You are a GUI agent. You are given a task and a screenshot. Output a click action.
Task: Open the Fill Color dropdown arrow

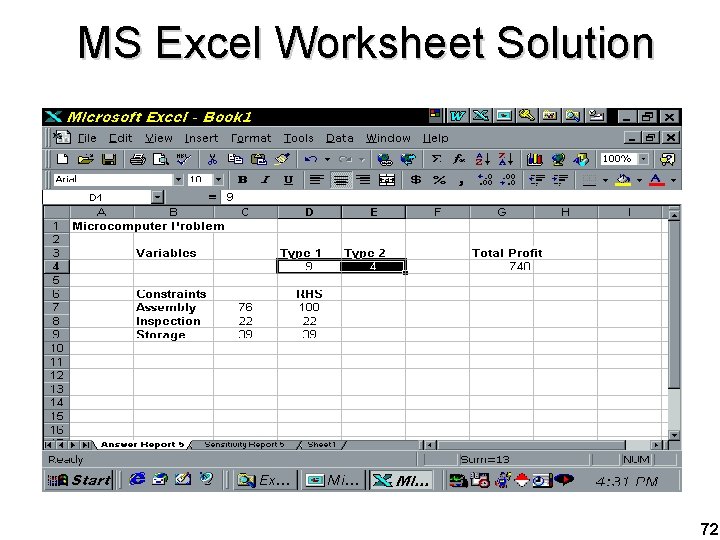click(639, 180)
